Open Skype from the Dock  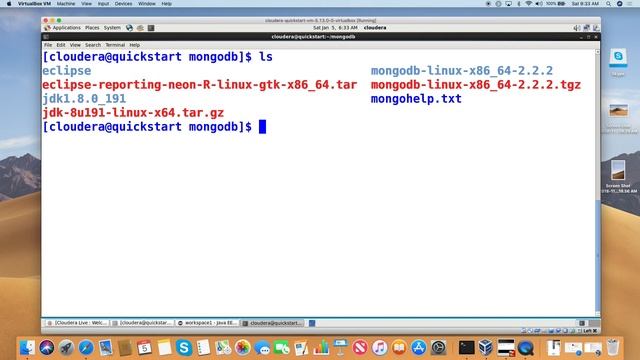tap(184, 348)
